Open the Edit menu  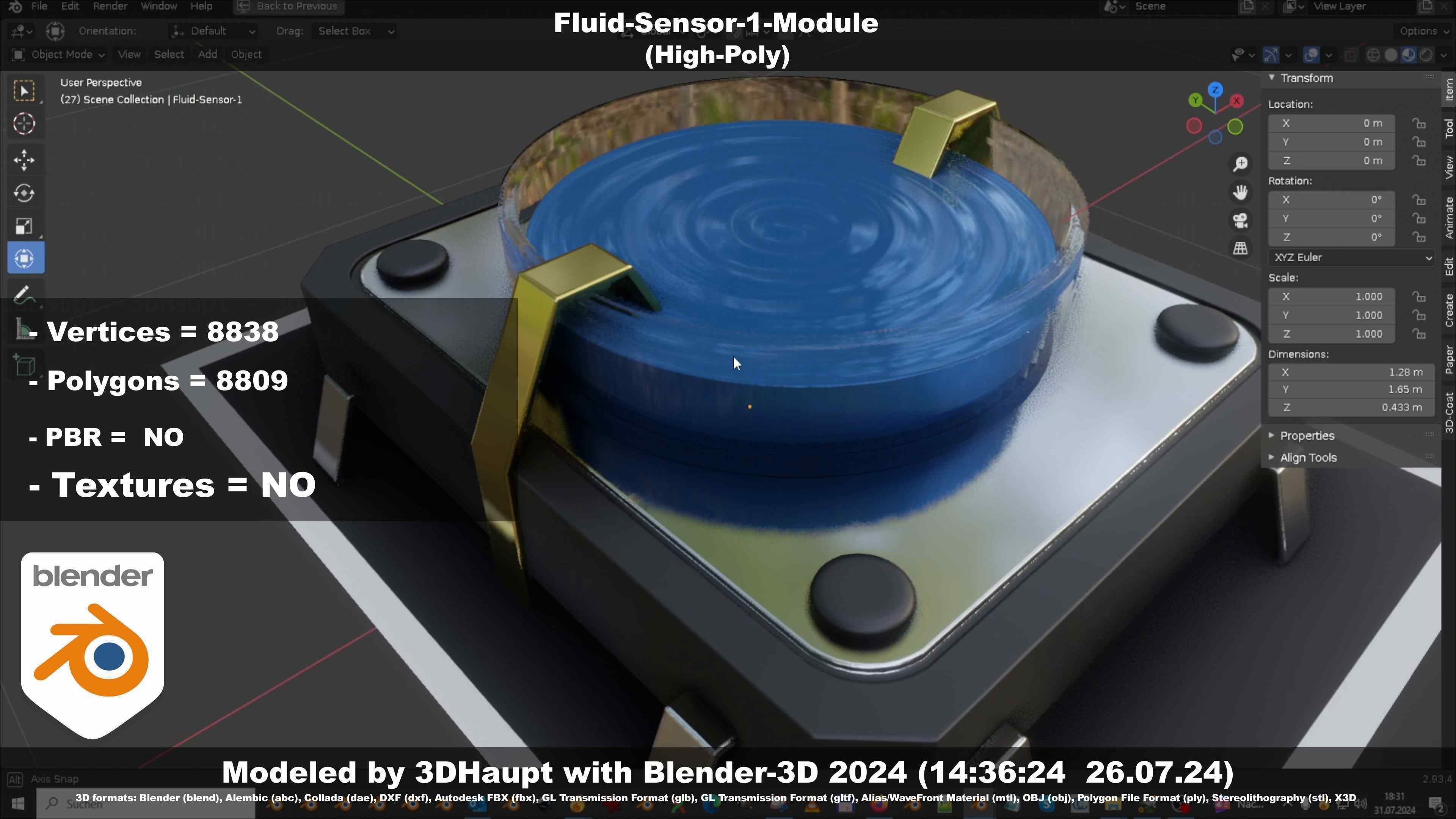pos(70,6)
